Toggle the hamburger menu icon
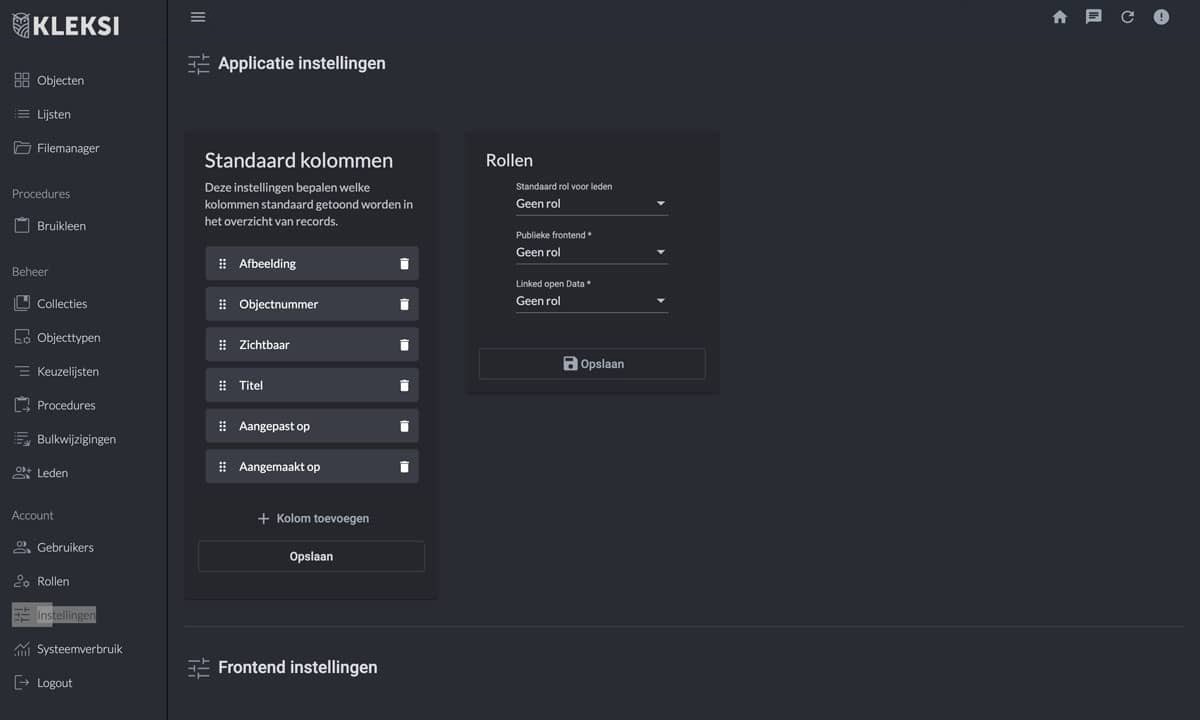The height and width of the screenshot is (720, 1200). pos(198,17)
